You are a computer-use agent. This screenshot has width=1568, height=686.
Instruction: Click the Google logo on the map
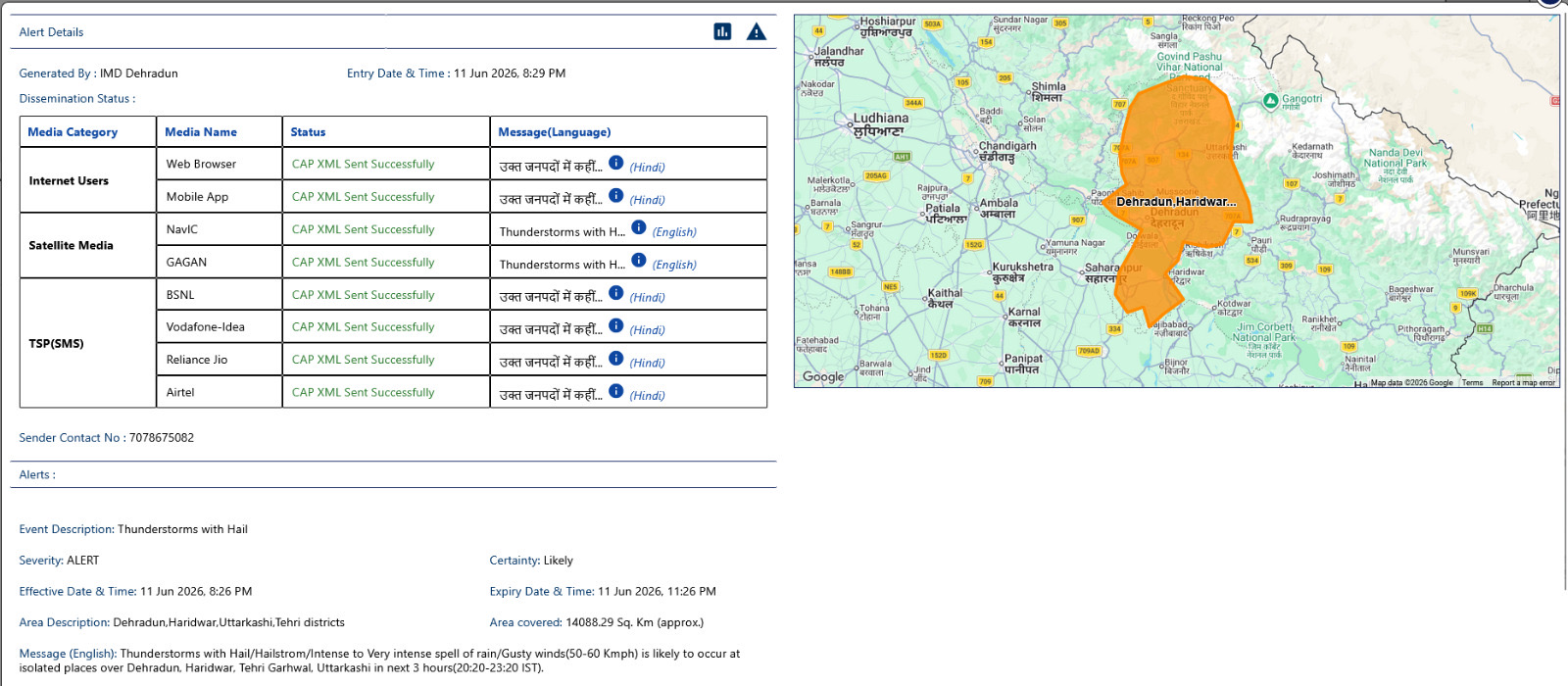823,376
